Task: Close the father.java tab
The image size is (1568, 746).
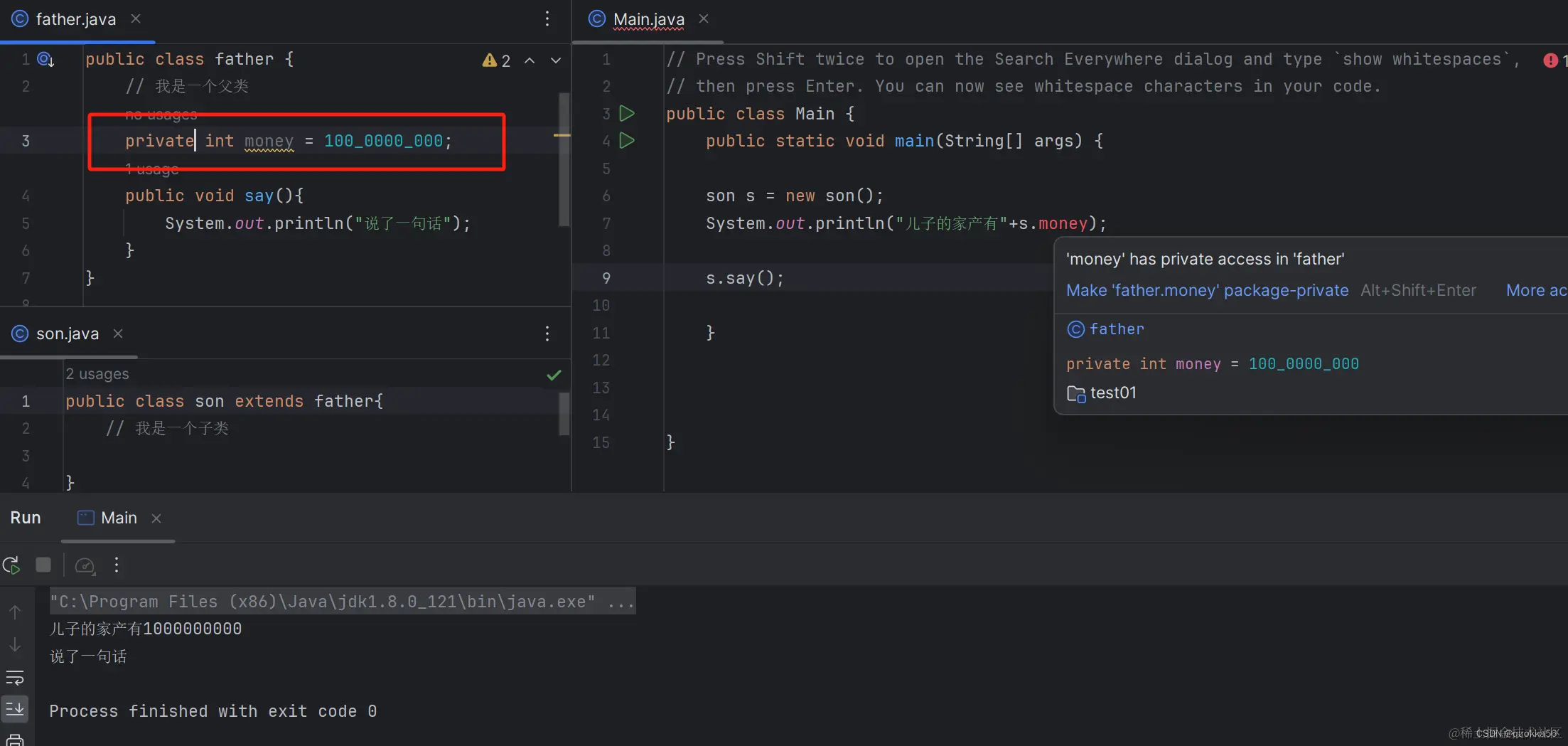Action: point(136,18)
